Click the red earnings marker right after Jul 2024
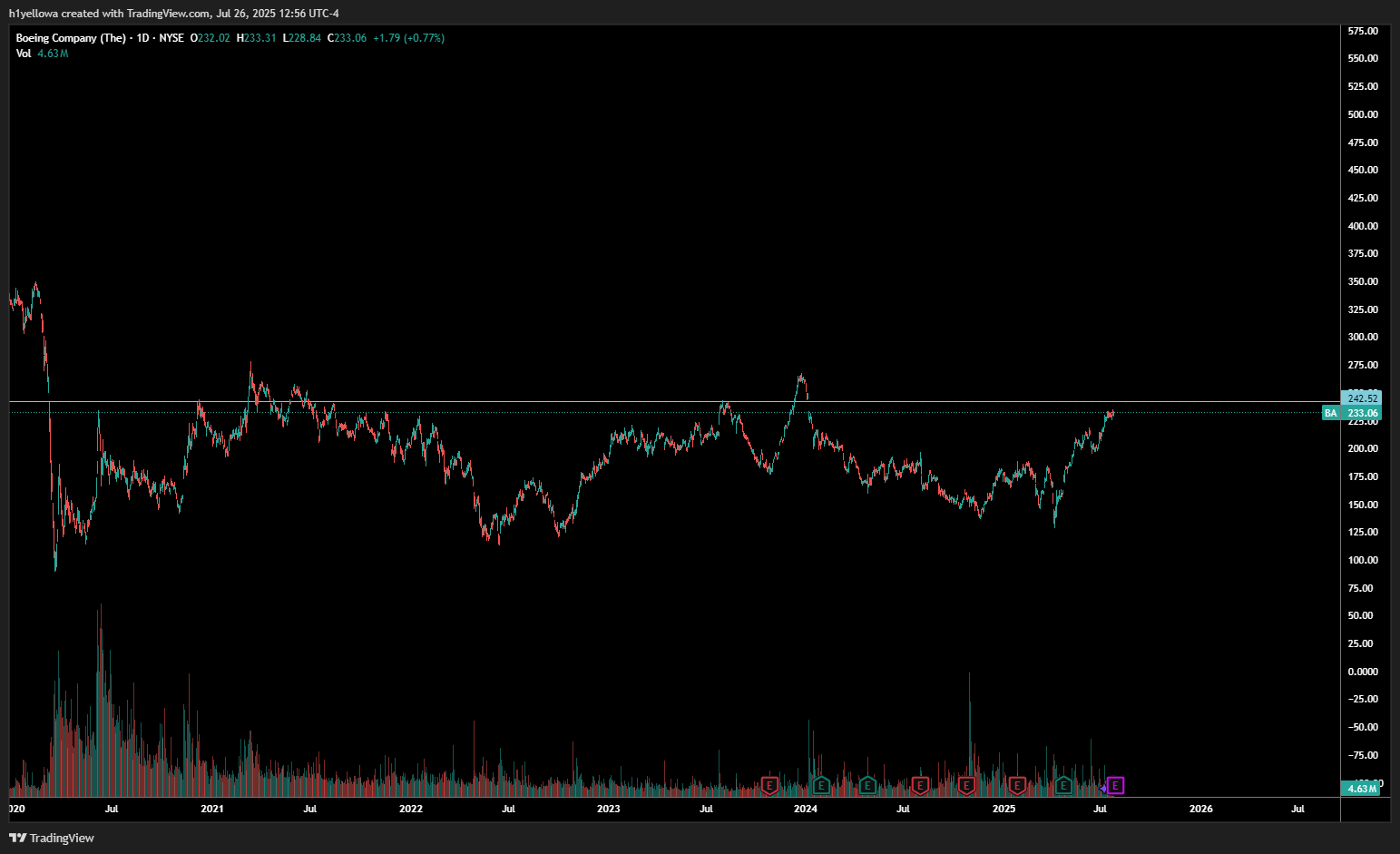 (920, 785)
